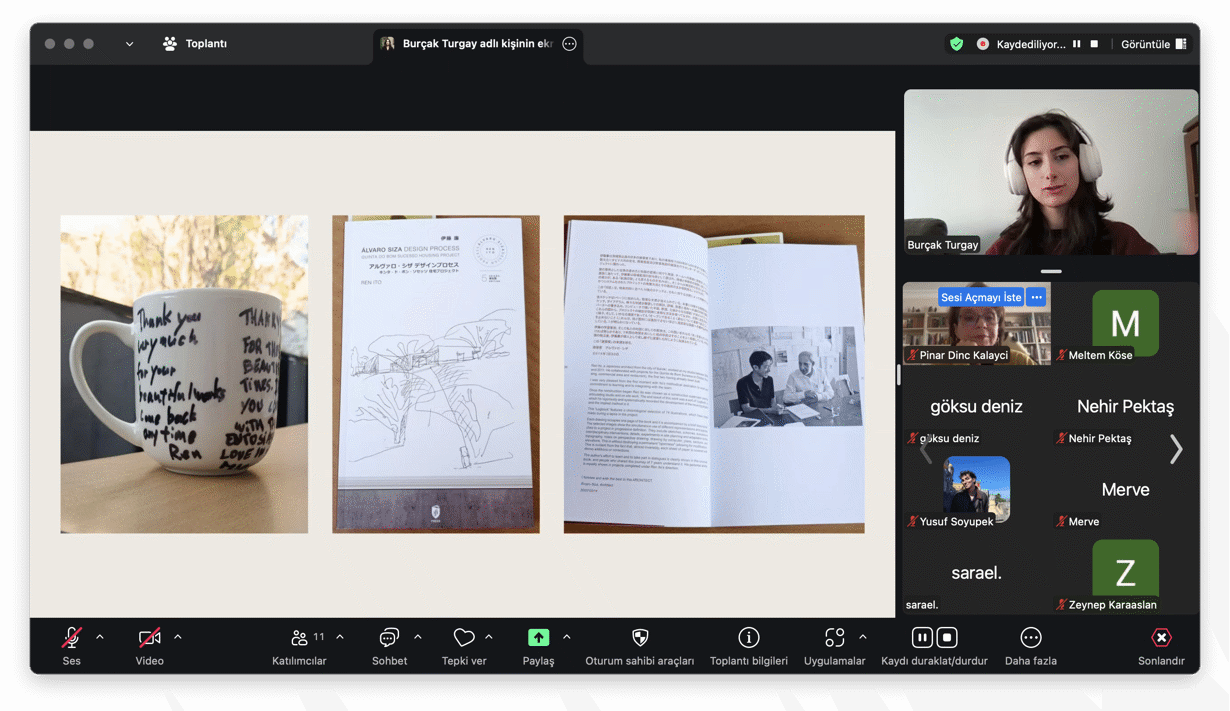Expand audio options arrow beside Ses
Viewport: 1230px width, 711px height.
[x=100, y=637]
